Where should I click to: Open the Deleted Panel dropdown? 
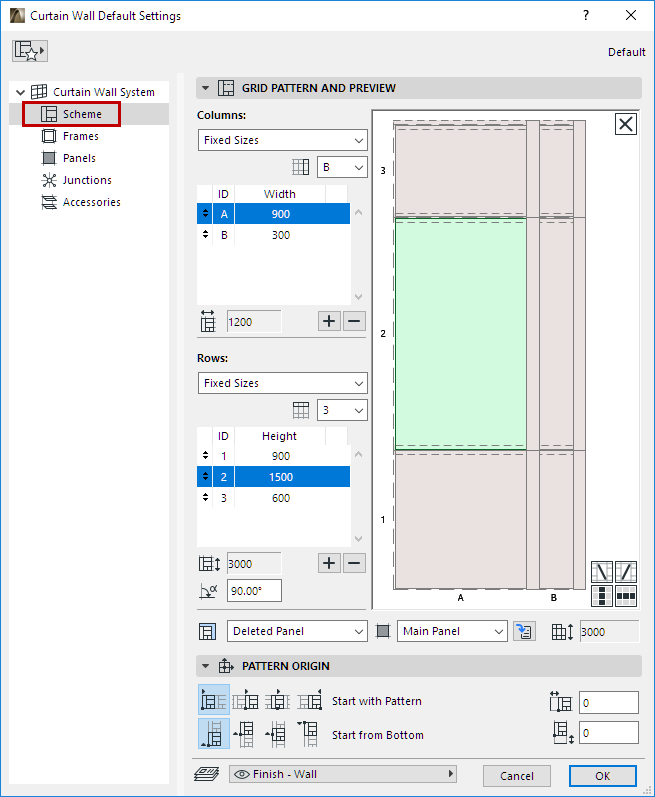(x=297, y=631)
